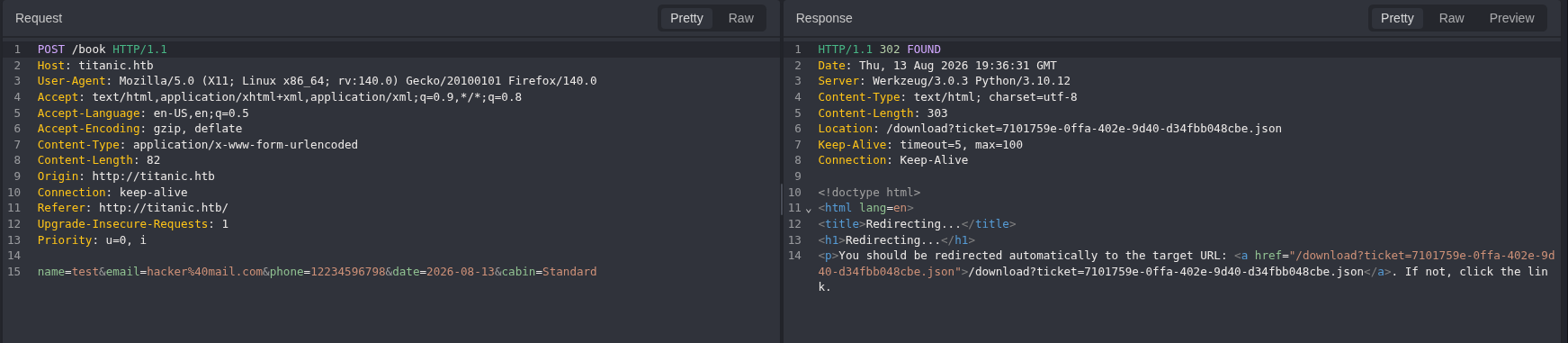Click the request Connection: keep-alive line
This screenshot has height=343, width=1568.
pyautogui.click(x=112, y=193)
